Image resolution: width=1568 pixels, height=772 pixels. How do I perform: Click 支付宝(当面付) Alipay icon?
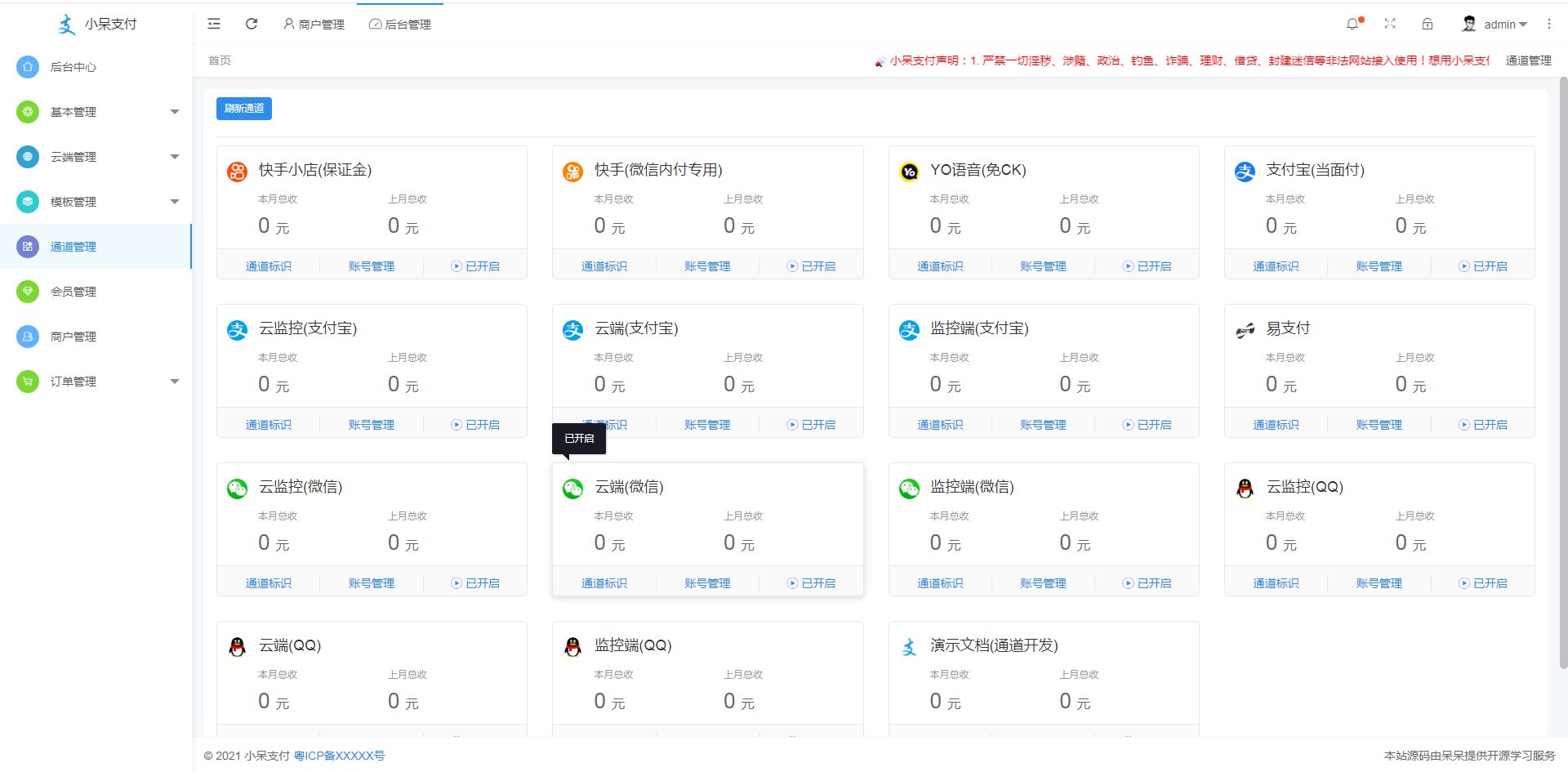1245,172
